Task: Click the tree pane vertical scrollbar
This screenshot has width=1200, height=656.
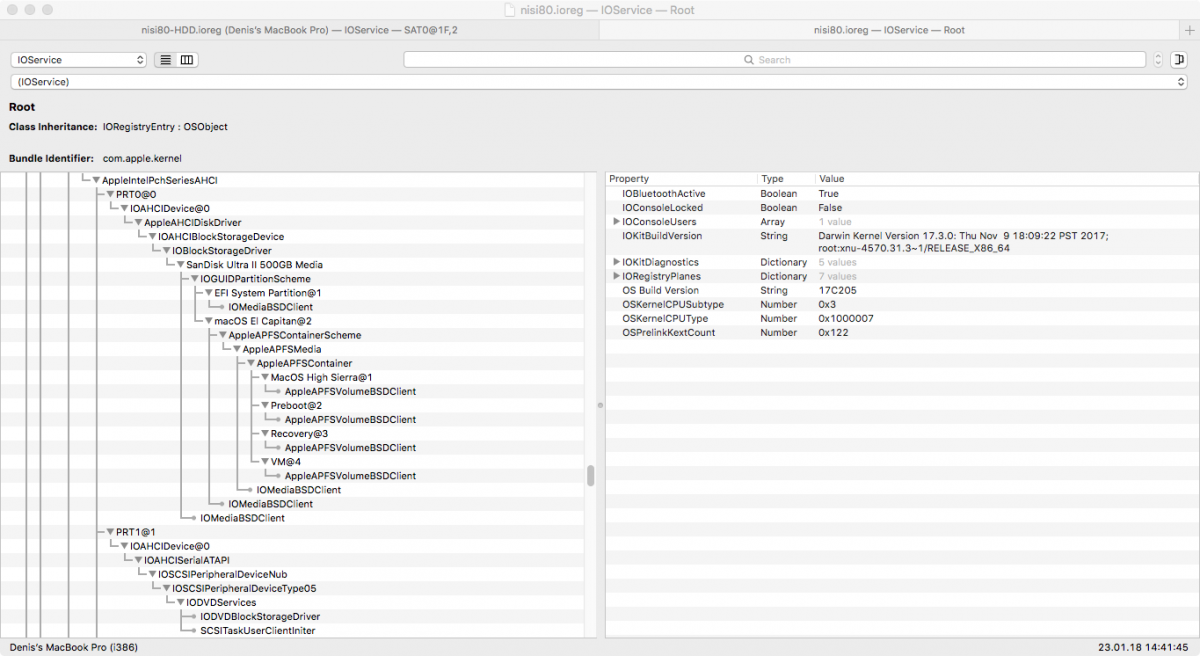Action: coord(590,476)
